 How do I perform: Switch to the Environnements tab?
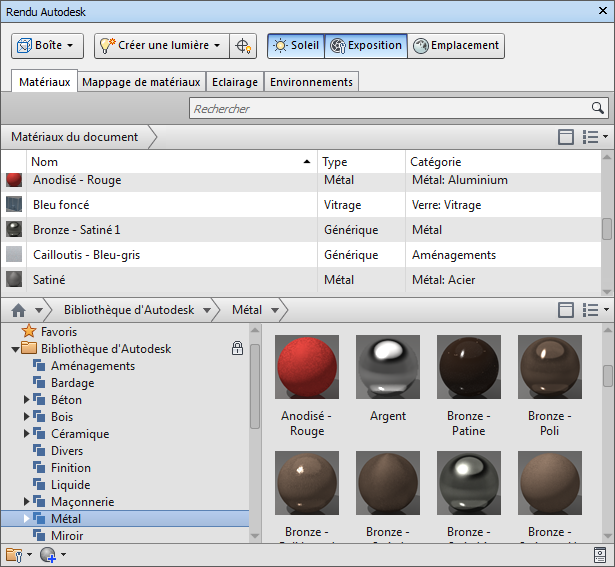(311, 82)
